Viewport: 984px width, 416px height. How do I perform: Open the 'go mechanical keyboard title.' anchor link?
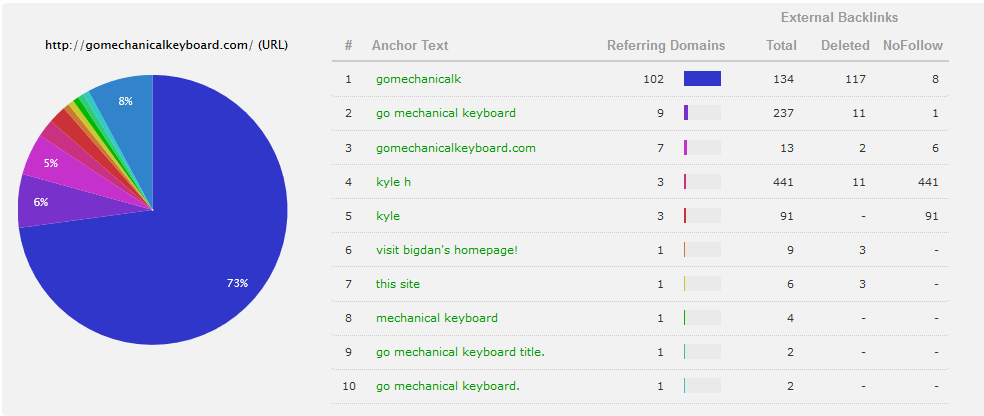click(460, 352)
